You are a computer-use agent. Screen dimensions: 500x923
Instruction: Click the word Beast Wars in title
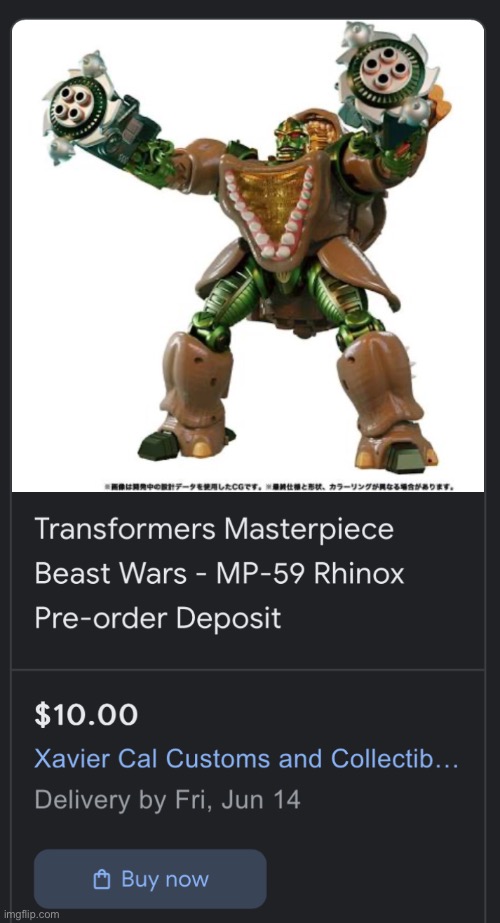(x=112, y=573)
